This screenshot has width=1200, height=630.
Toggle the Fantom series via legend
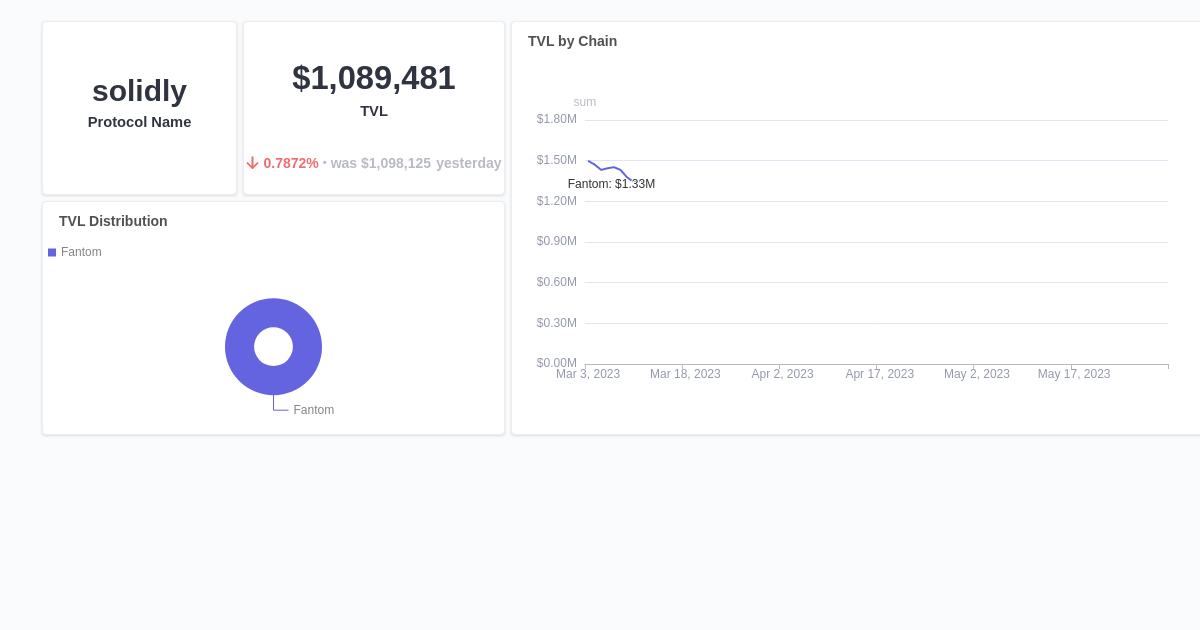click(x=74, y=252)
